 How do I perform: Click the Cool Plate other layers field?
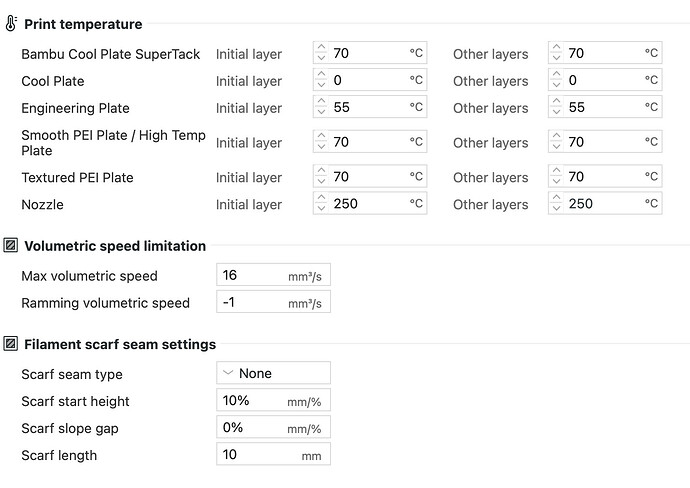(x=605, y=80)
